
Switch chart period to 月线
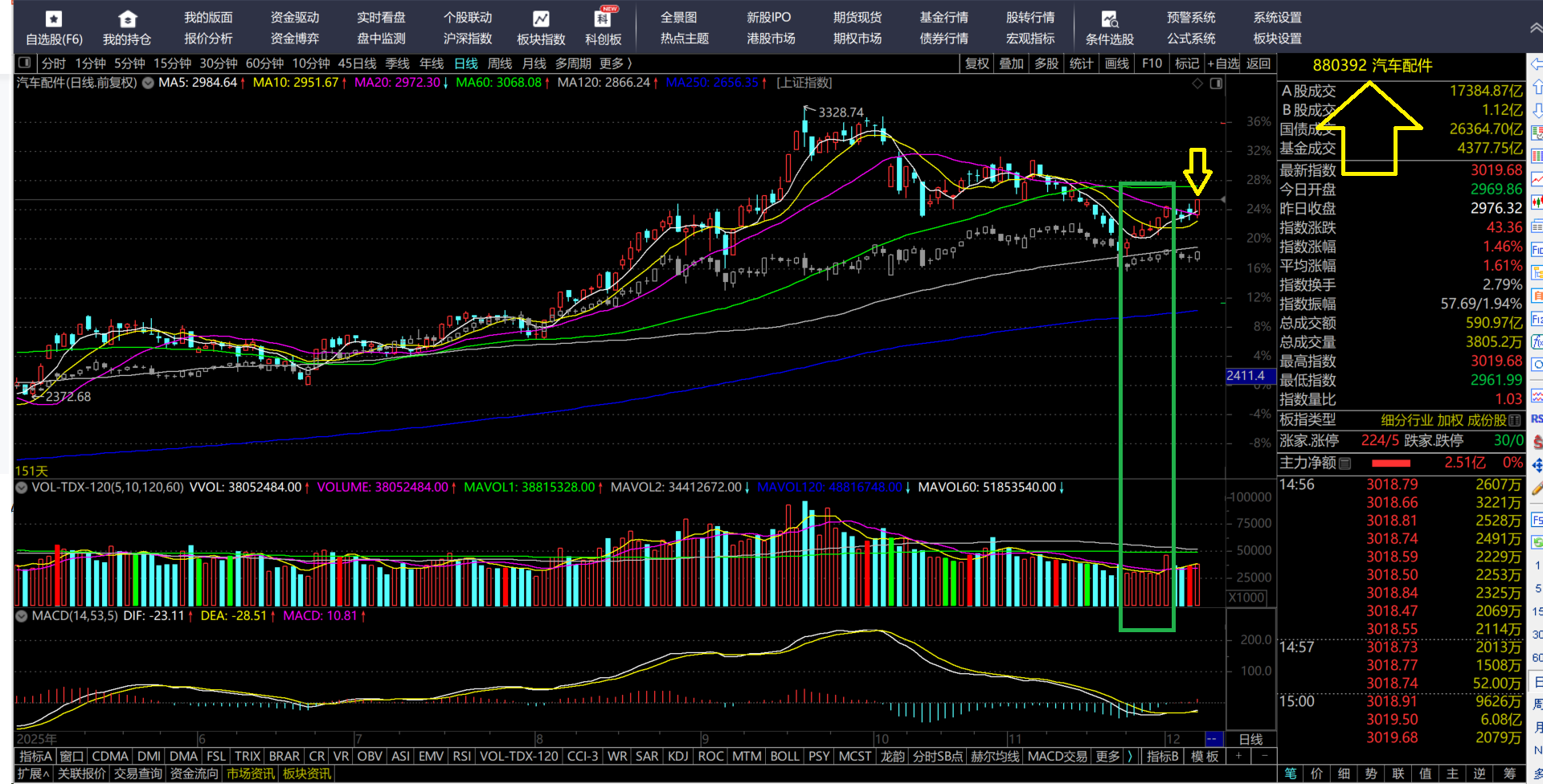pyautogui.click(x=534, y=63)
